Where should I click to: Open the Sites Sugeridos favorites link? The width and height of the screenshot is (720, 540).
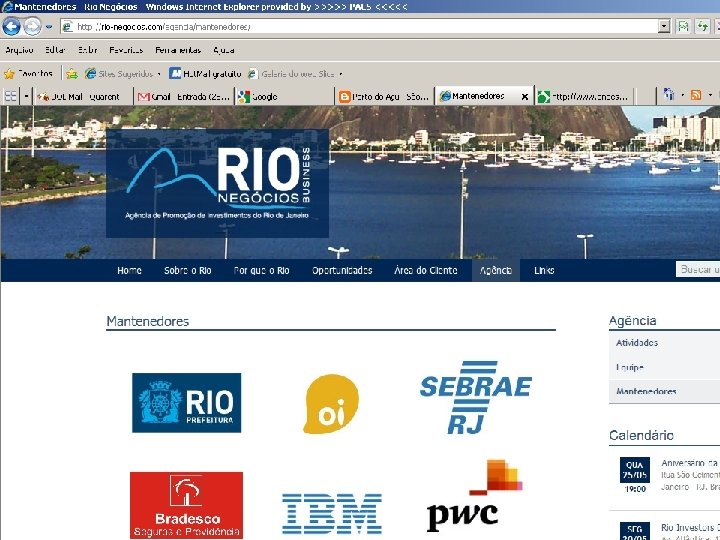119,74
